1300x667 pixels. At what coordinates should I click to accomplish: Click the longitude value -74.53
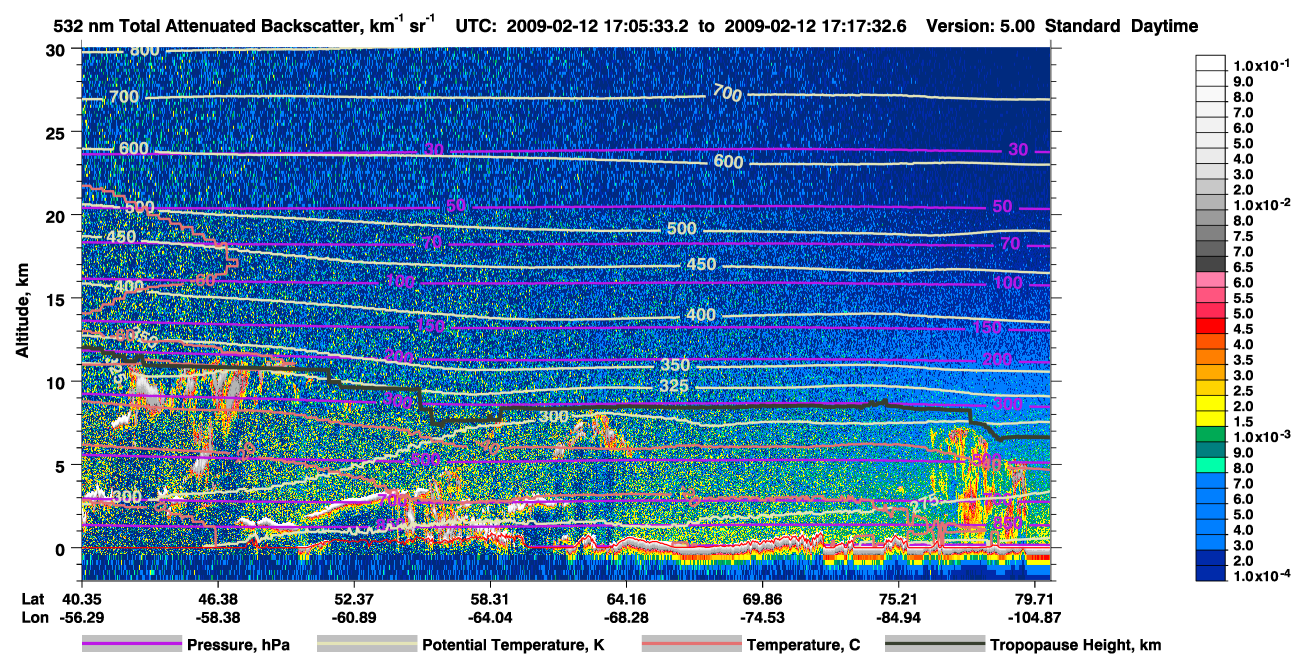[x=762, y=617]
